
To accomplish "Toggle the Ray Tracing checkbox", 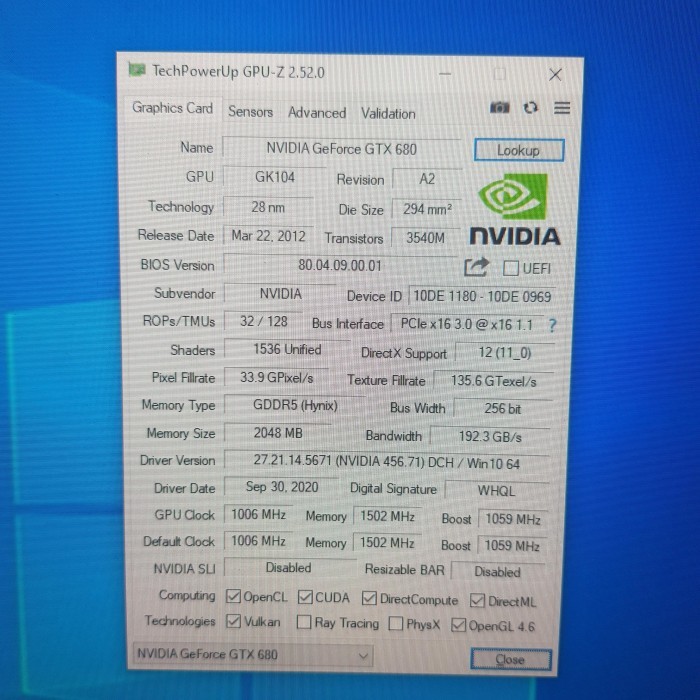I will point(304,622).
